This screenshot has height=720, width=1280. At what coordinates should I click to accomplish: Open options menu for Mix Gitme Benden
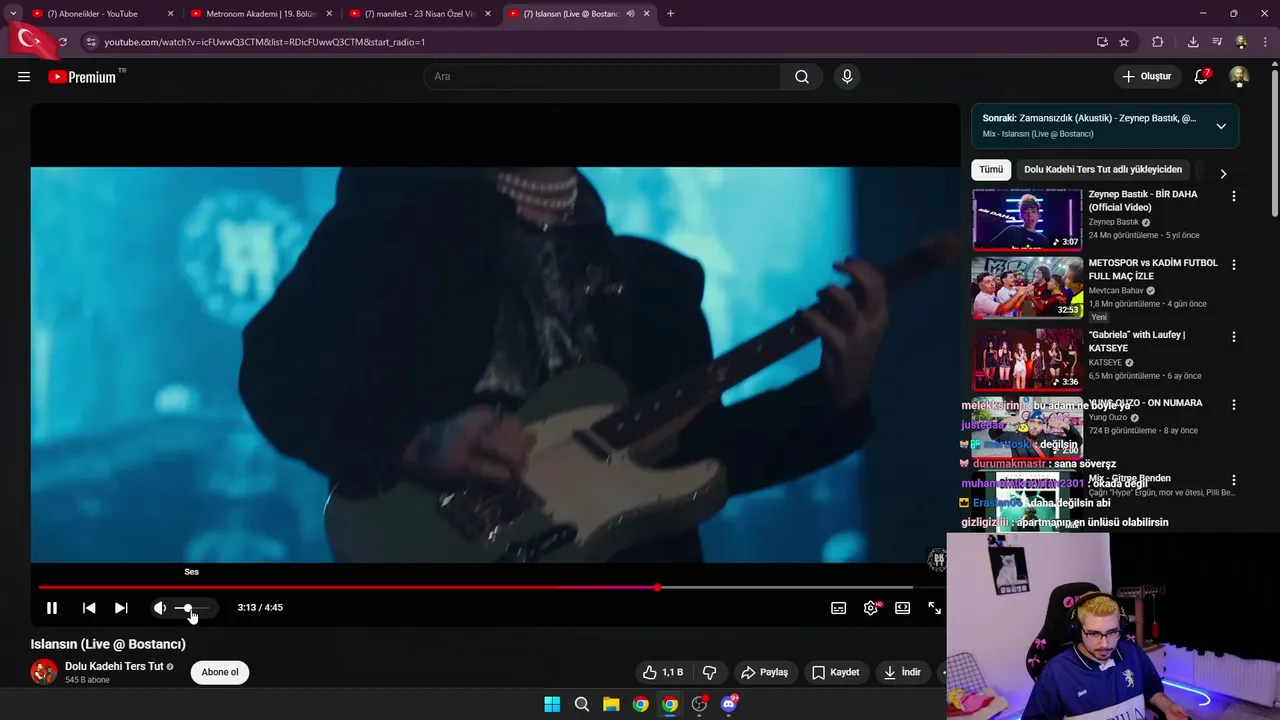[x=1233, y=480]
